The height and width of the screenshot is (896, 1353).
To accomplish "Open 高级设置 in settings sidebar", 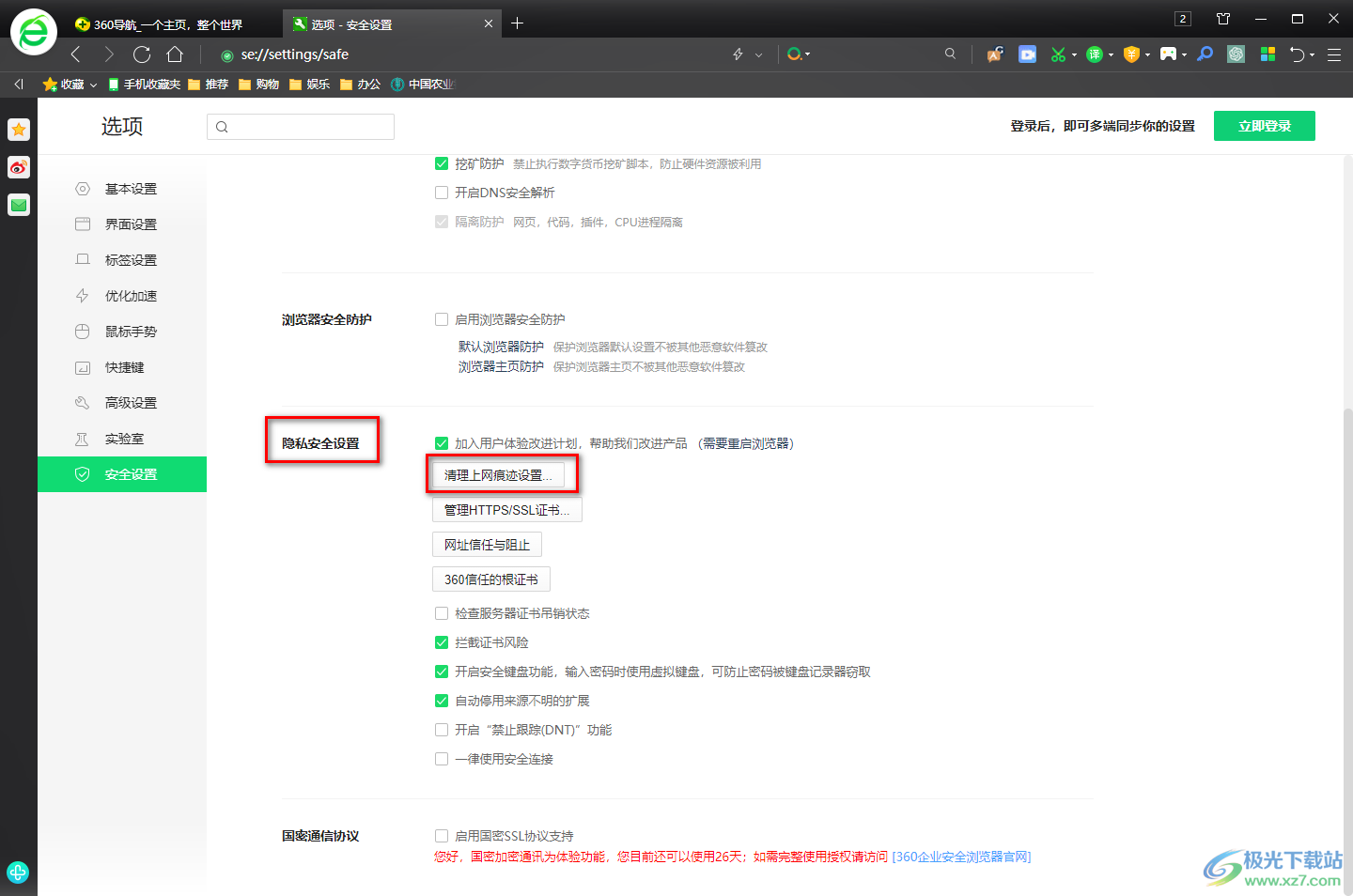I will click(122, 403).
